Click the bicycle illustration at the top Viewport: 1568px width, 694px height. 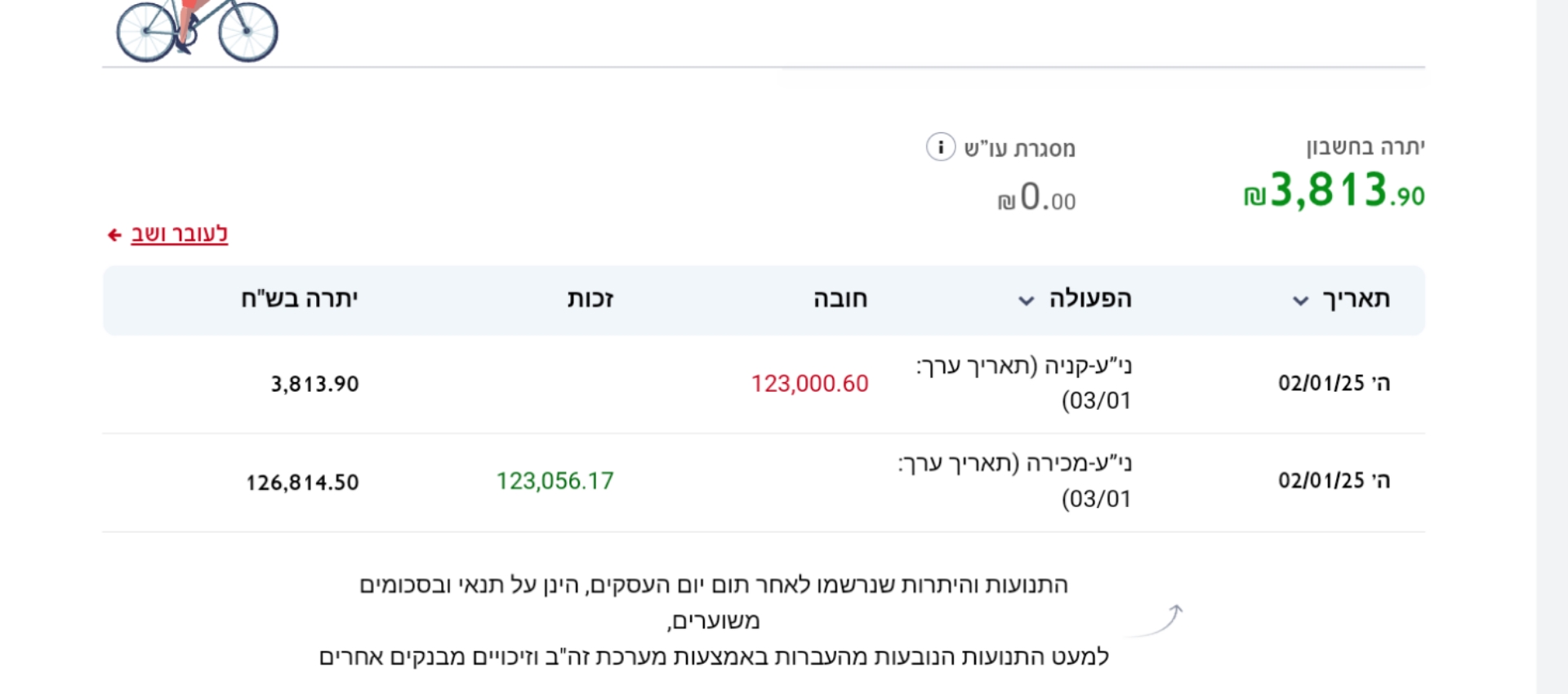197,30
